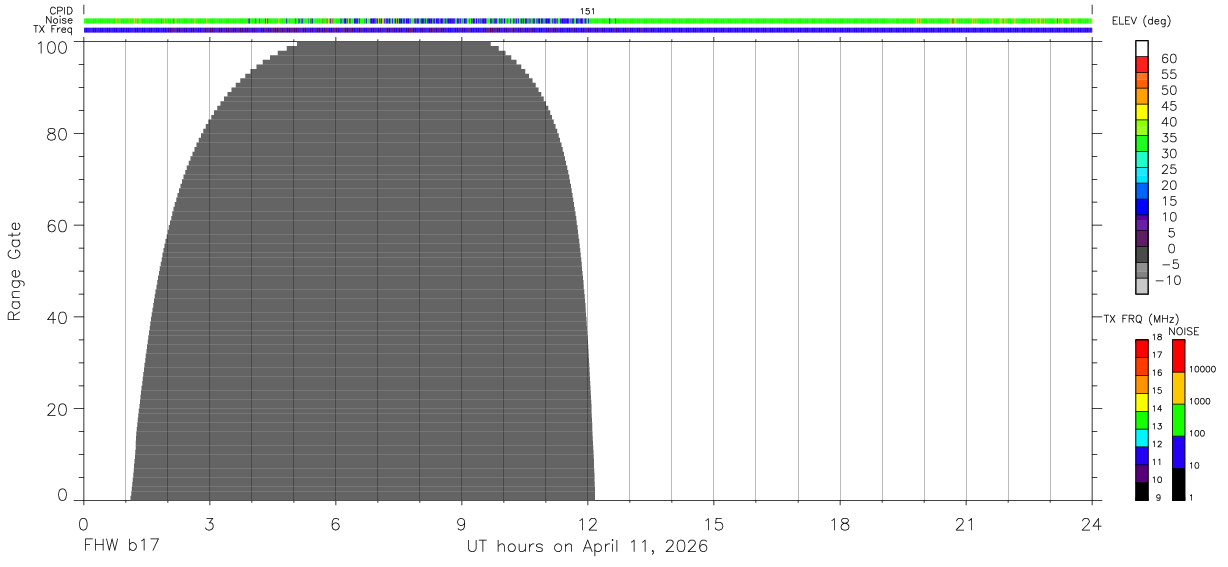Click the '21' tick on the UT hours axis
This screenshot has width=1228, height=567.
(x=966, y=524)
